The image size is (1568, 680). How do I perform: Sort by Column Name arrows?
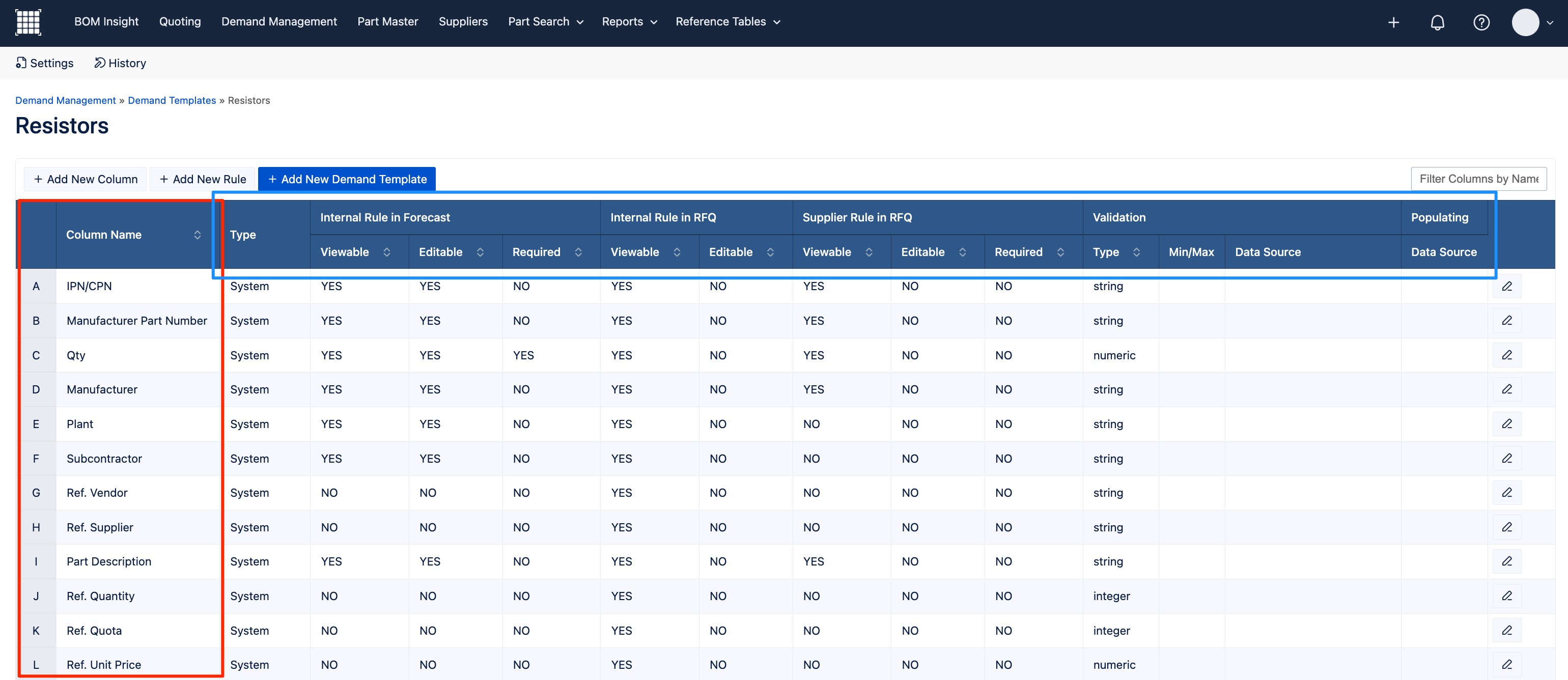[x=197, y=235]
